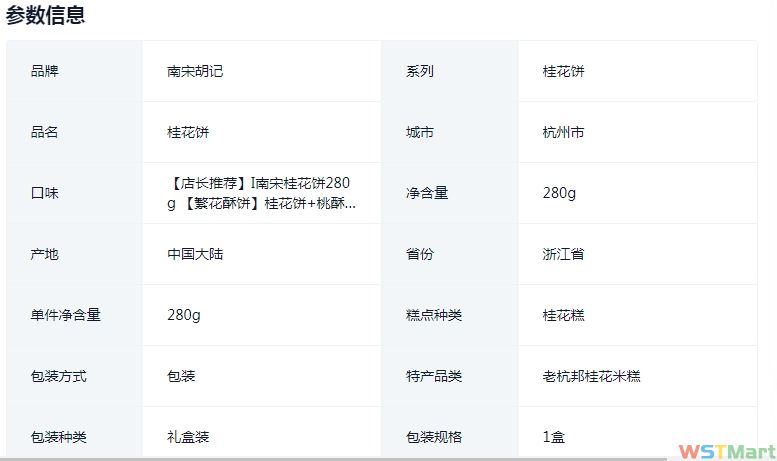Viewport: 777px width, 461px height.
Task: Click the 包装规格 label cell
Action: pyautogui.click(x=434, y=437)
